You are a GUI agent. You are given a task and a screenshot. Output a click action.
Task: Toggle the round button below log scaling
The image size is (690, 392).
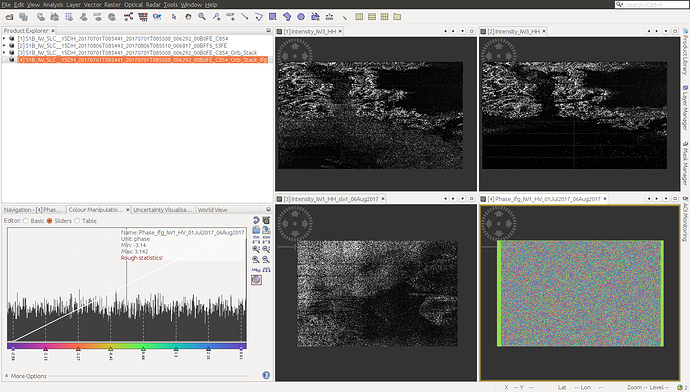(x=256, y=280)
